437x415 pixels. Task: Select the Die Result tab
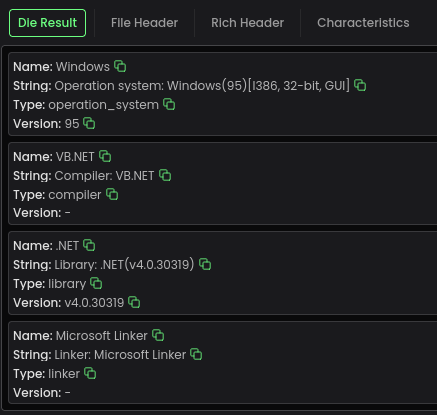click(x=47, y=23)
